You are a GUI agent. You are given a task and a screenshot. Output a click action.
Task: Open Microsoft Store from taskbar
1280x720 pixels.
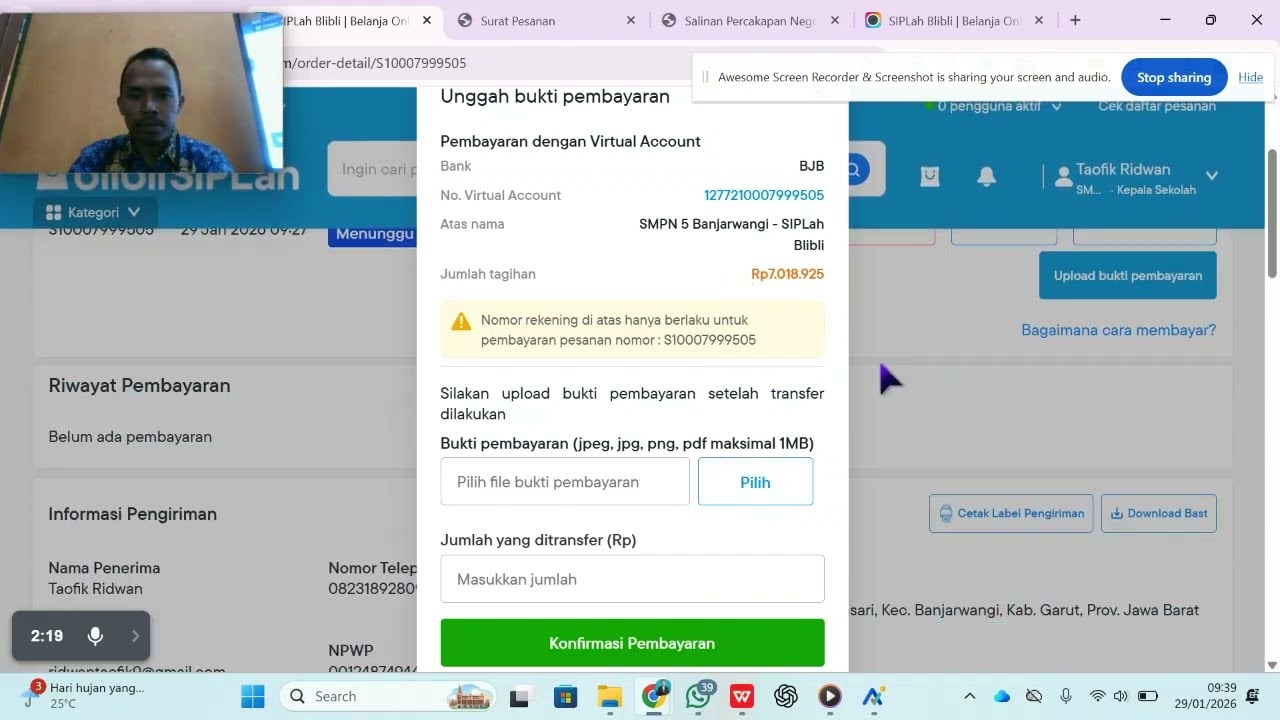tap(566, 696)
